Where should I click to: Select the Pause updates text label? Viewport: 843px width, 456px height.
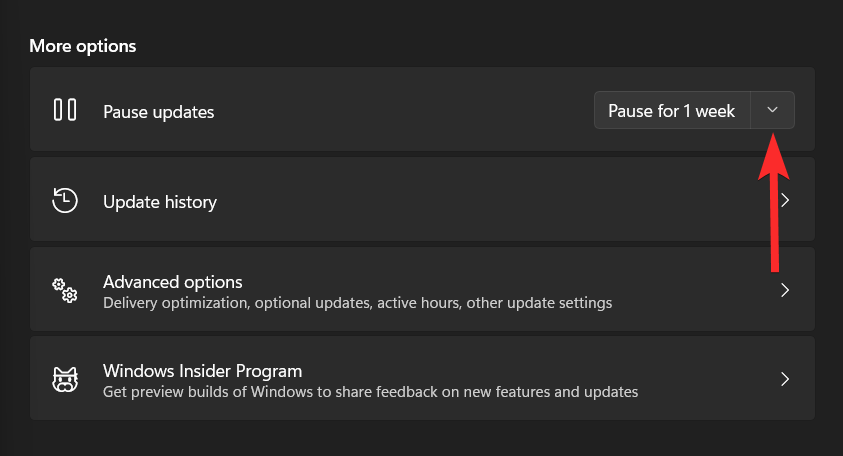click(159, 112)
